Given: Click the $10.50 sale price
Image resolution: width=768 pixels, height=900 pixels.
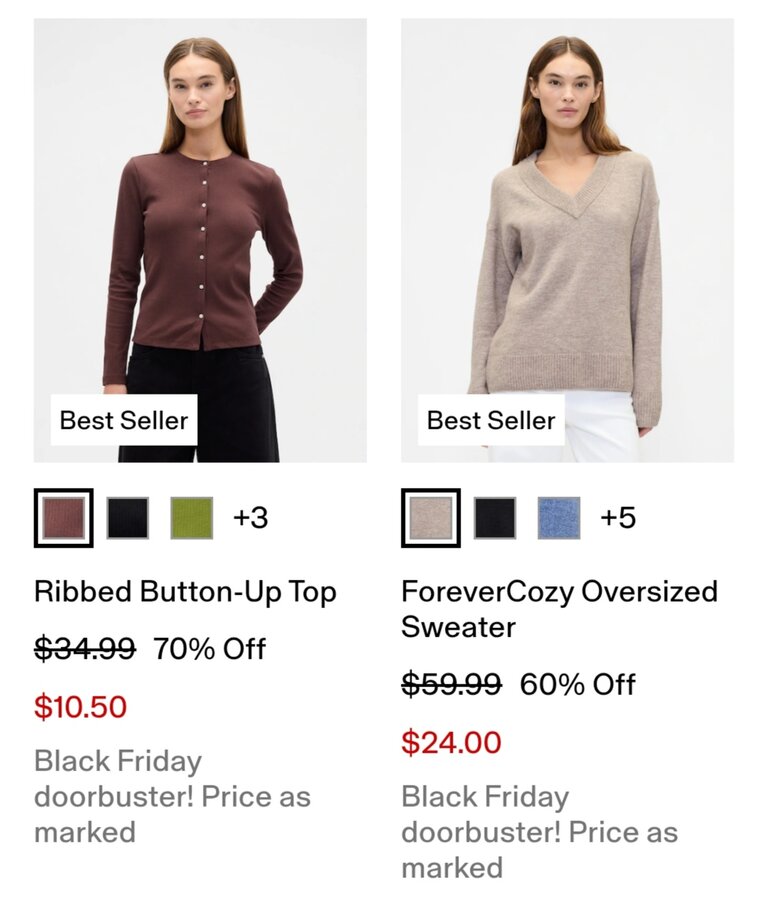Looking at the screenshot, I should click(80, 707).
